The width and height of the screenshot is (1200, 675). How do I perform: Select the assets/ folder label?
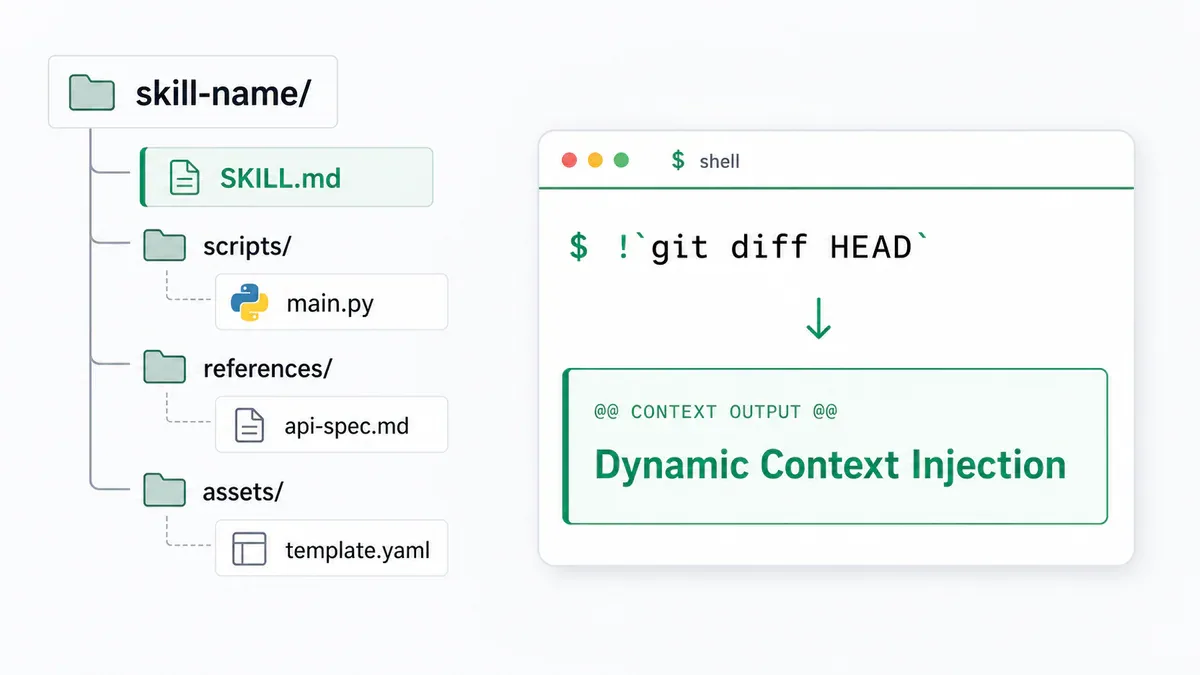click(243, 491)
